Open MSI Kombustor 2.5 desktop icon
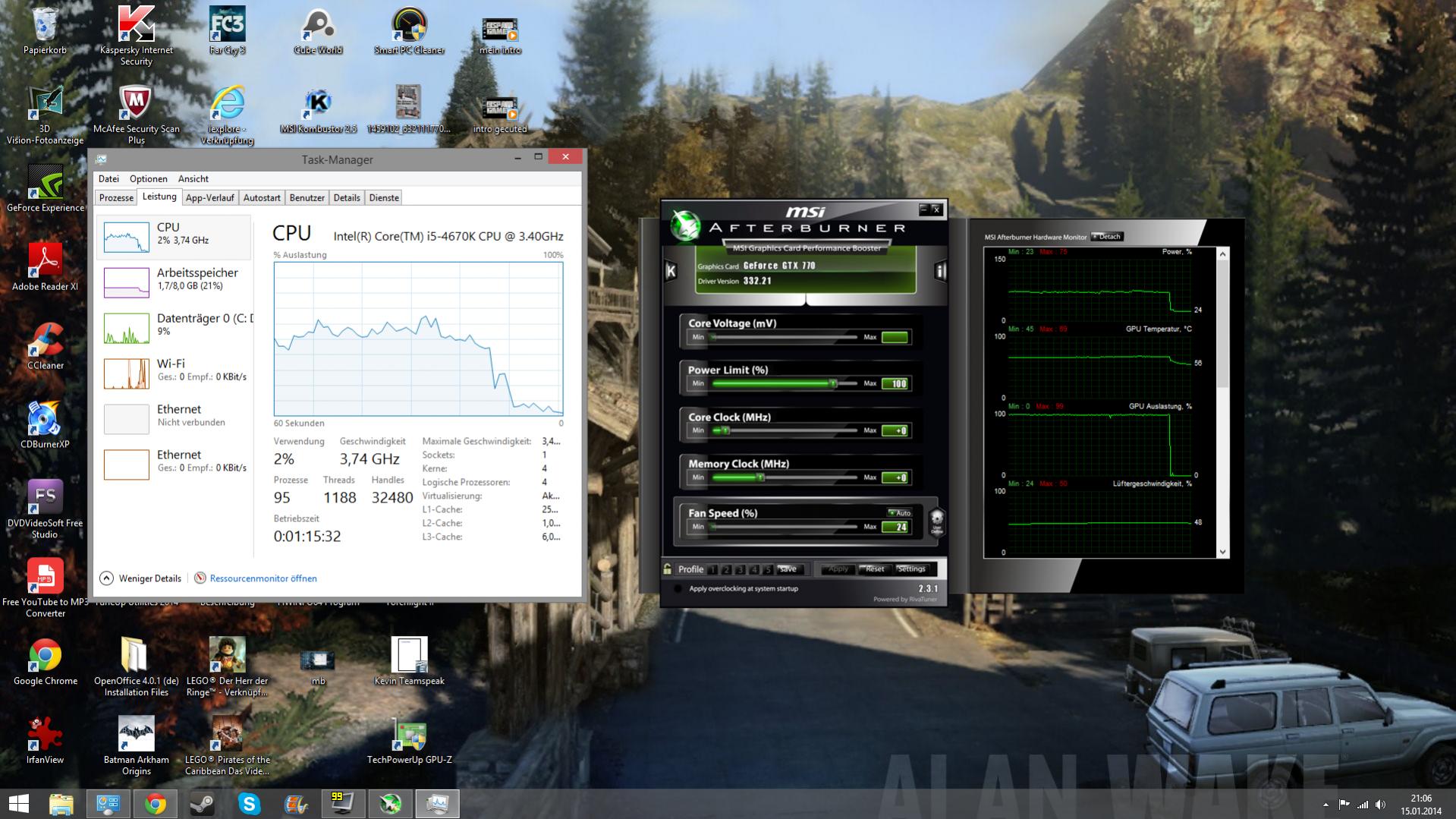 [318, 110]
